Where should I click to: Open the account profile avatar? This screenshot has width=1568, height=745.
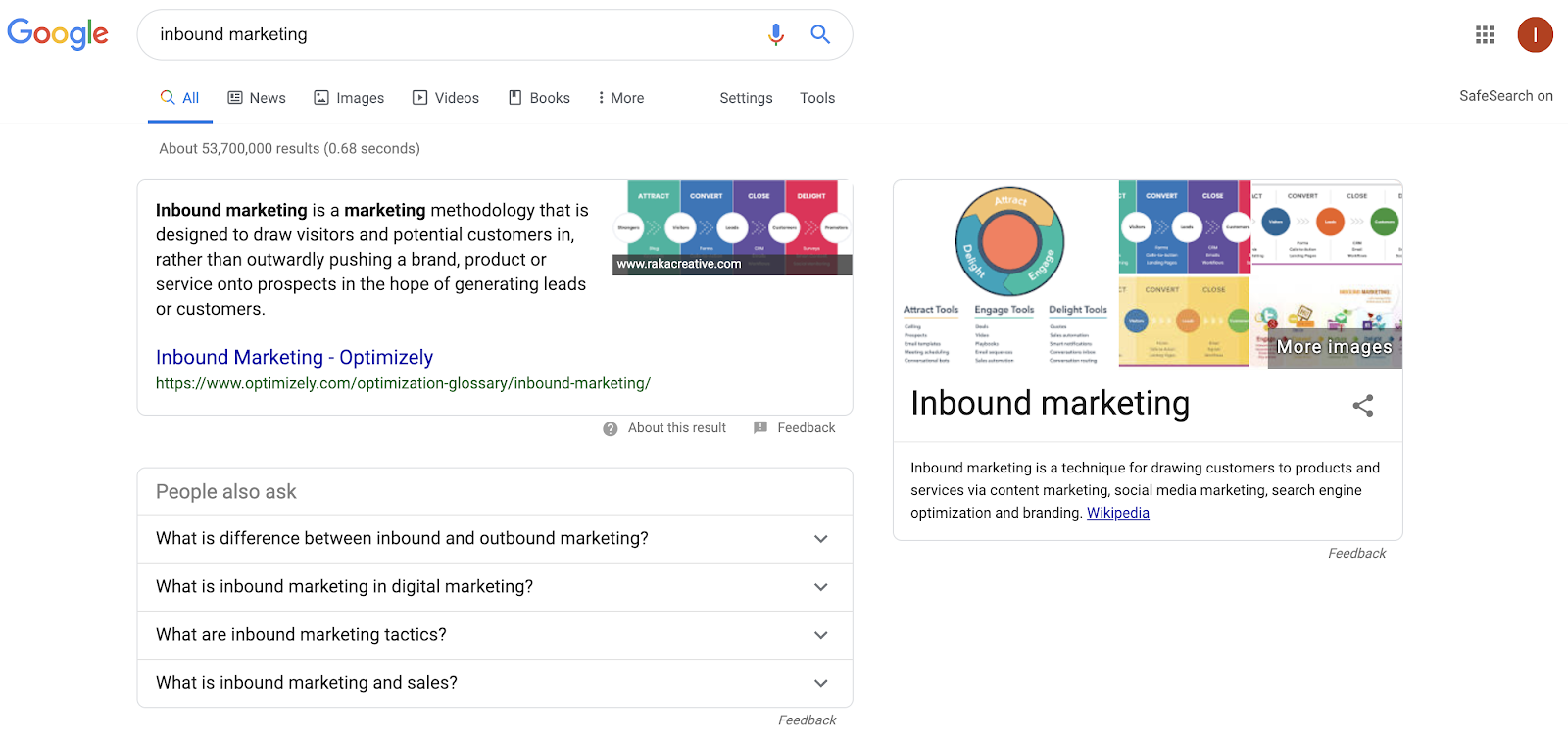click(x=1535, y=34)
